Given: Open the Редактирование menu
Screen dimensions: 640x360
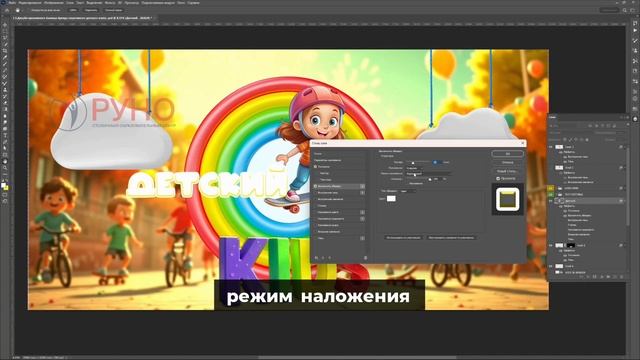Looking at the screenshot, I should (x=30, y=2).
